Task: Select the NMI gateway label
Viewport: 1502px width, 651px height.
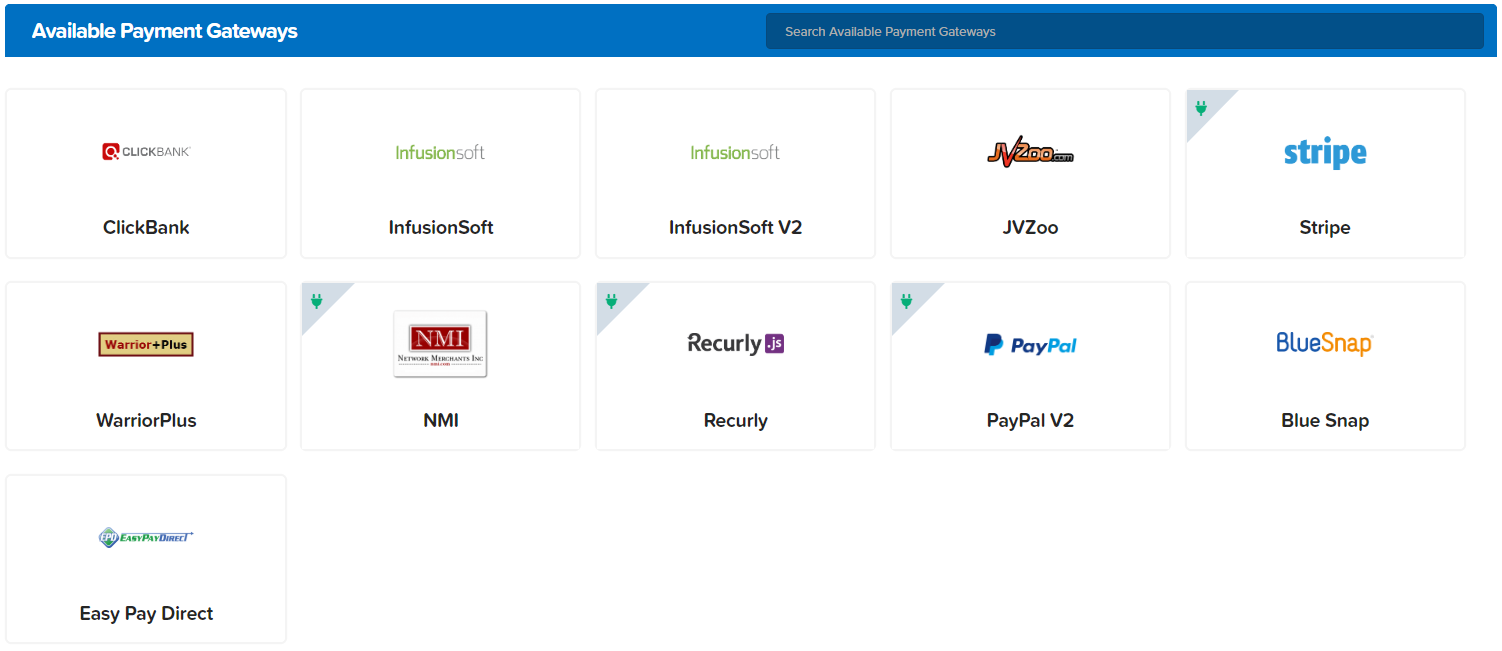Action: 441,420
